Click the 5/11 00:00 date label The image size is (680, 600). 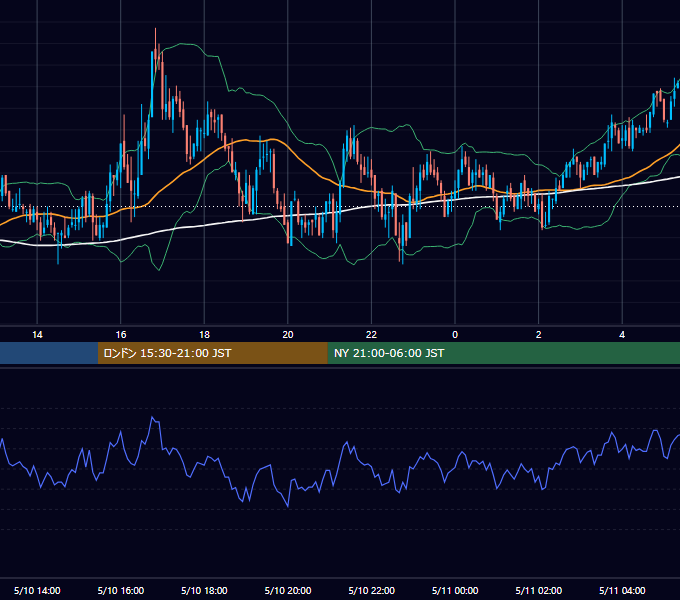[455, 590]
